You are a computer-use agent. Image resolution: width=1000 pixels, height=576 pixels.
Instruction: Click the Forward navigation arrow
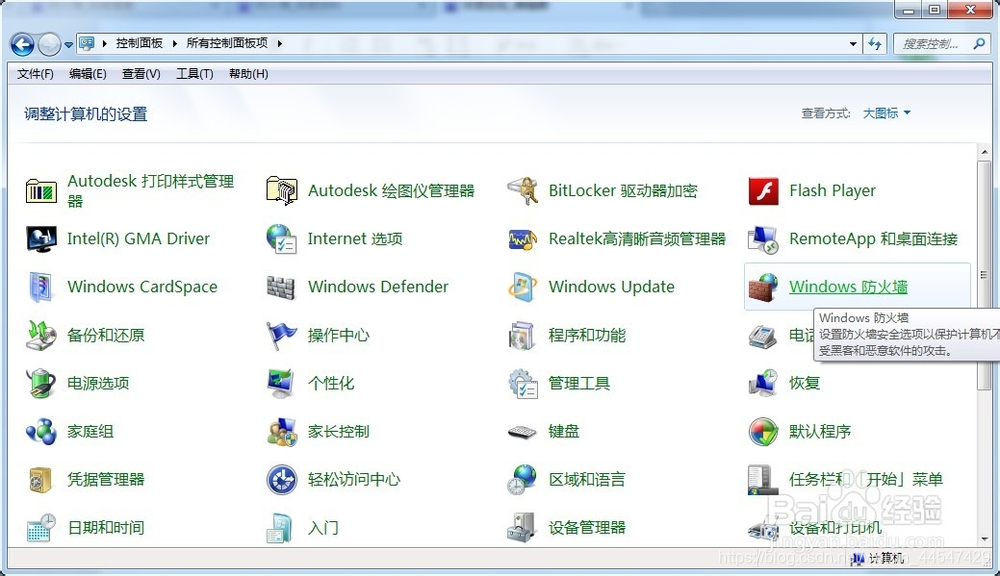50,45
